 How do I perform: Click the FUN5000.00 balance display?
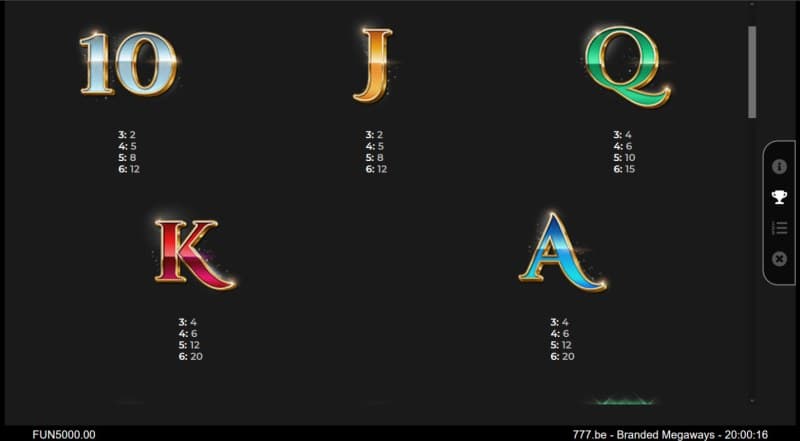coord(64,434)
